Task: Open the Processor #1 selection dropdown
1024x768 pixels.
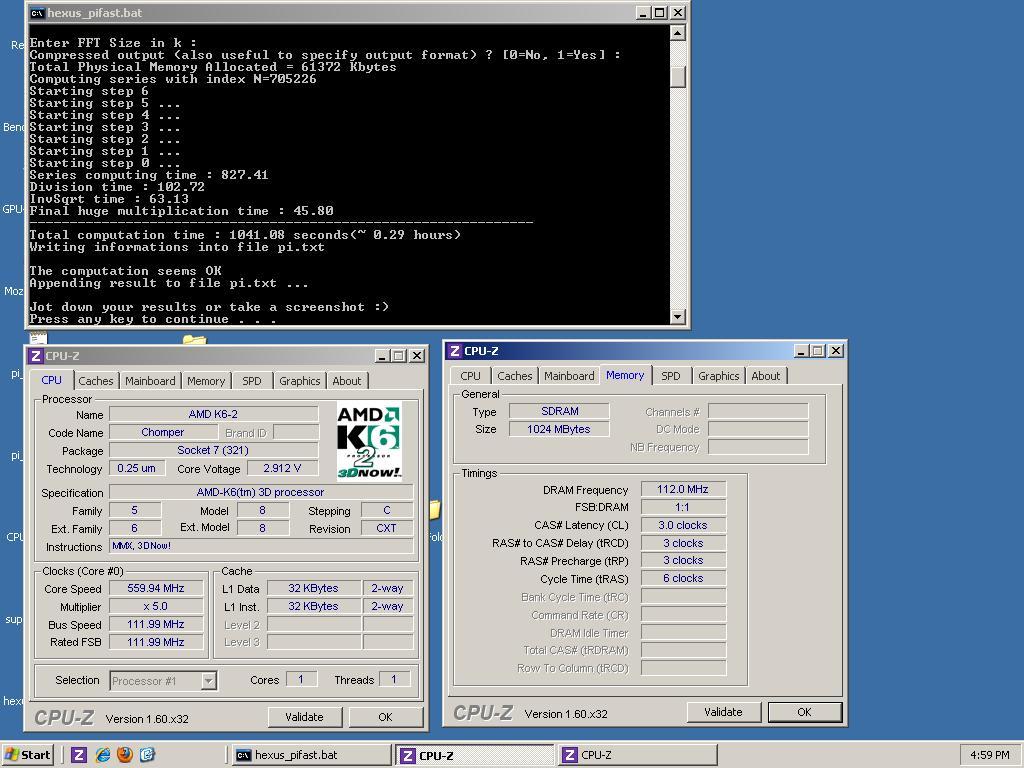Action: (208, 681)
